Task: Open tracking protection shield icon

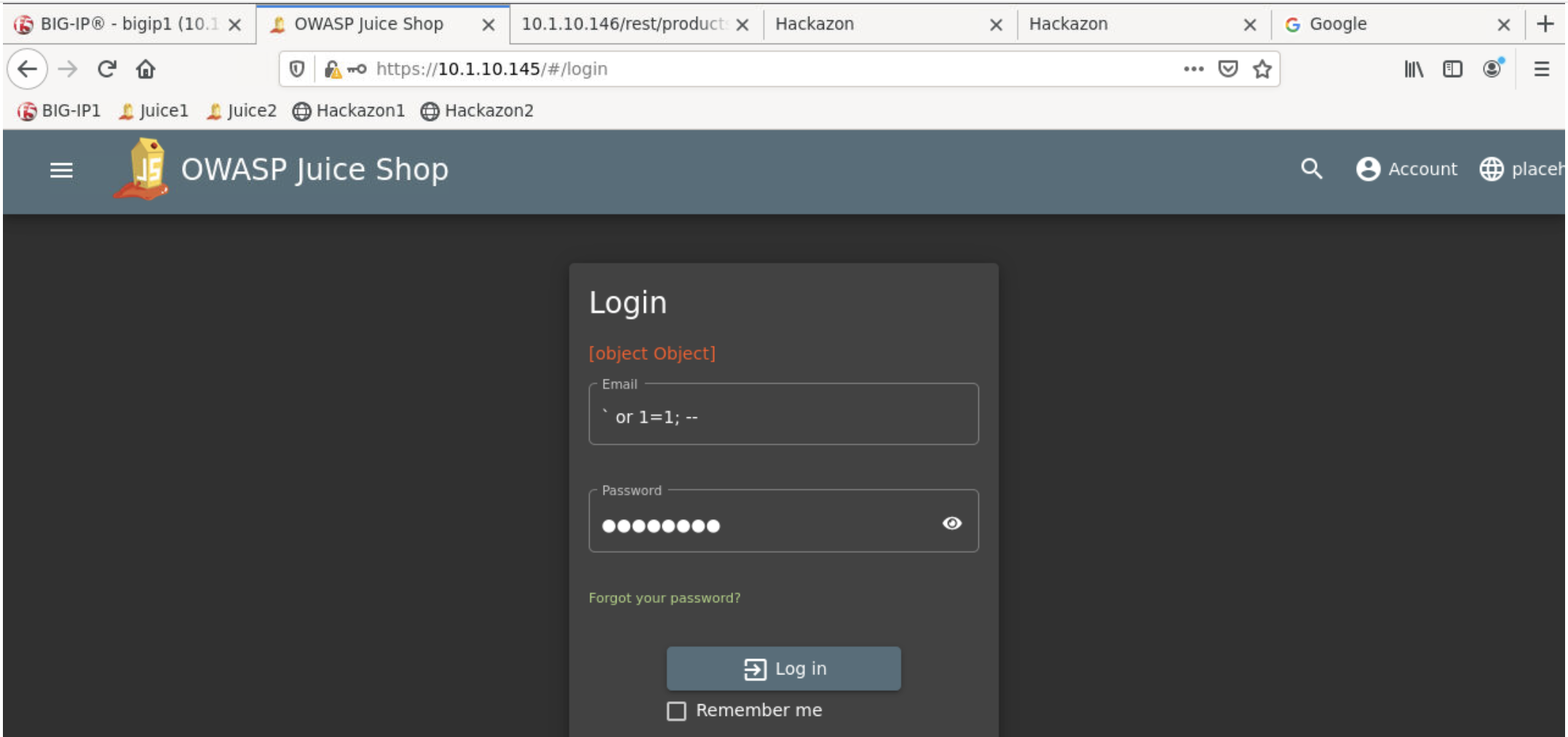Action: [x=297, y=69]
